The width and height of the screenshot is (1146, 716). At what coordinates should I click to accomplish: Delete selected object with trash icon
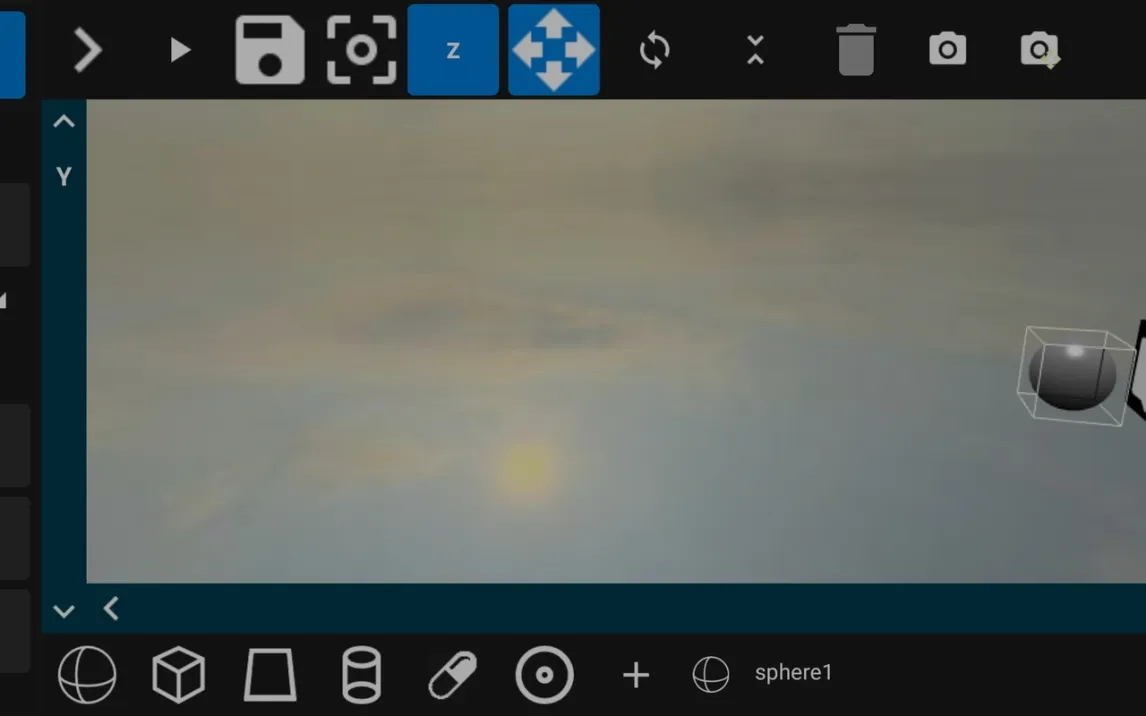(x=855, y=50)
